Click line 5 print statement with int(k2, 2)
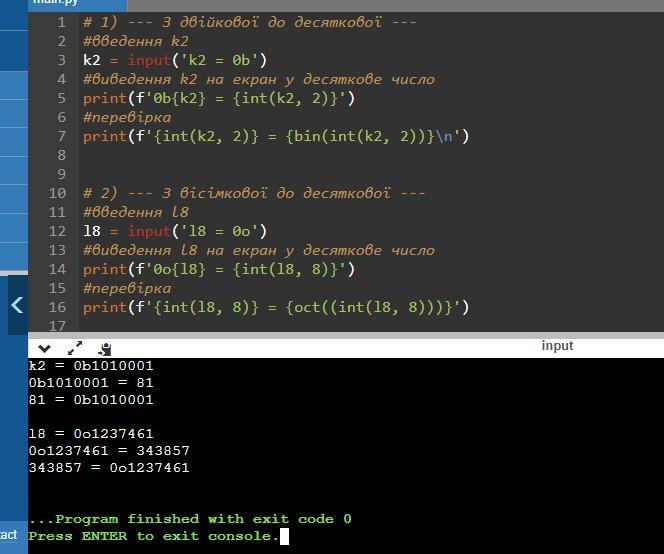The height and width of the screenshot is (554, 664). coord(219,98)
